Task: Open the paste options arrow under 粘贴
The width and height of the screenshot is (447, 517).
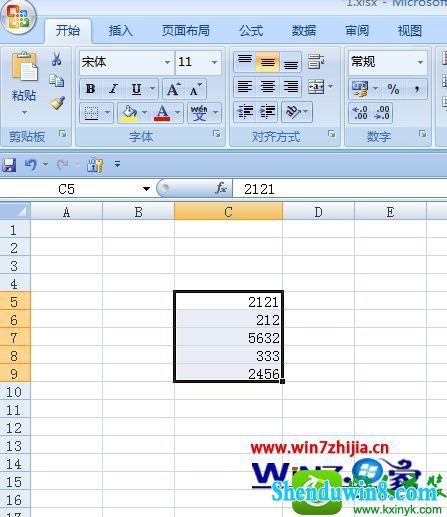Action: (24, 112)
